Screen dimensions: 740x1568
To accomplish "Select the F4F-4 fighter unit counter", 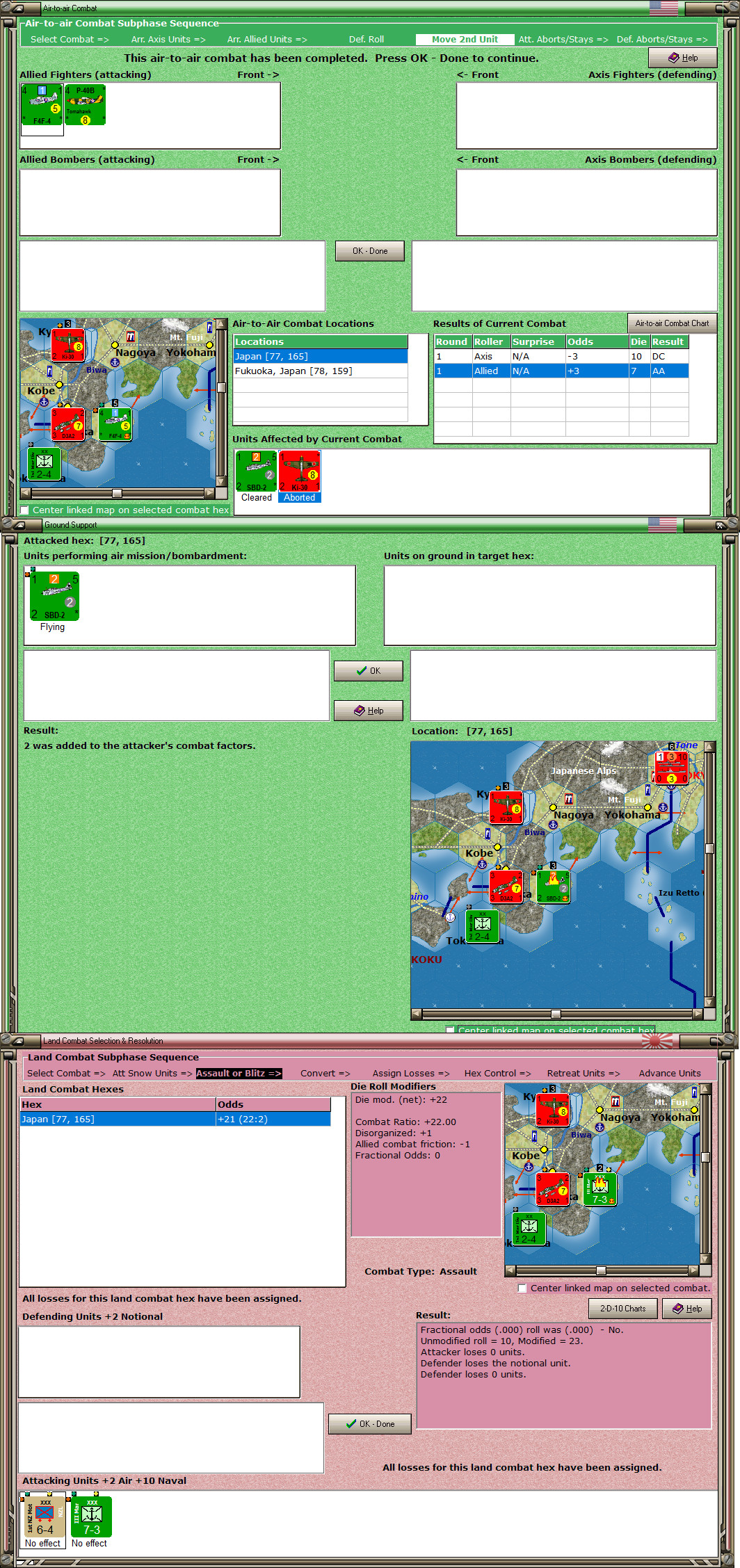I will point(42,105).
